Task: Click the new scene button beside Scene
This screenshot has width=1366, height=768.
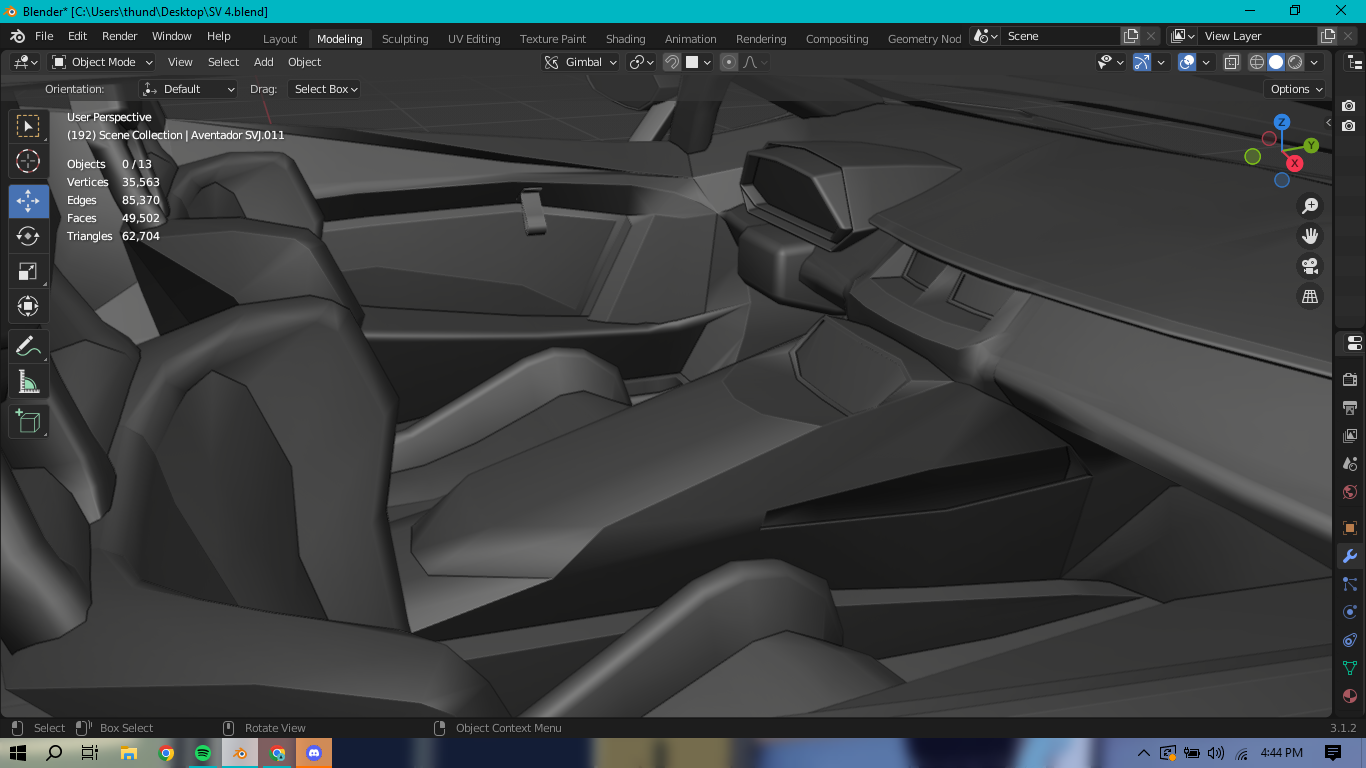Action: coord(1131,36)
